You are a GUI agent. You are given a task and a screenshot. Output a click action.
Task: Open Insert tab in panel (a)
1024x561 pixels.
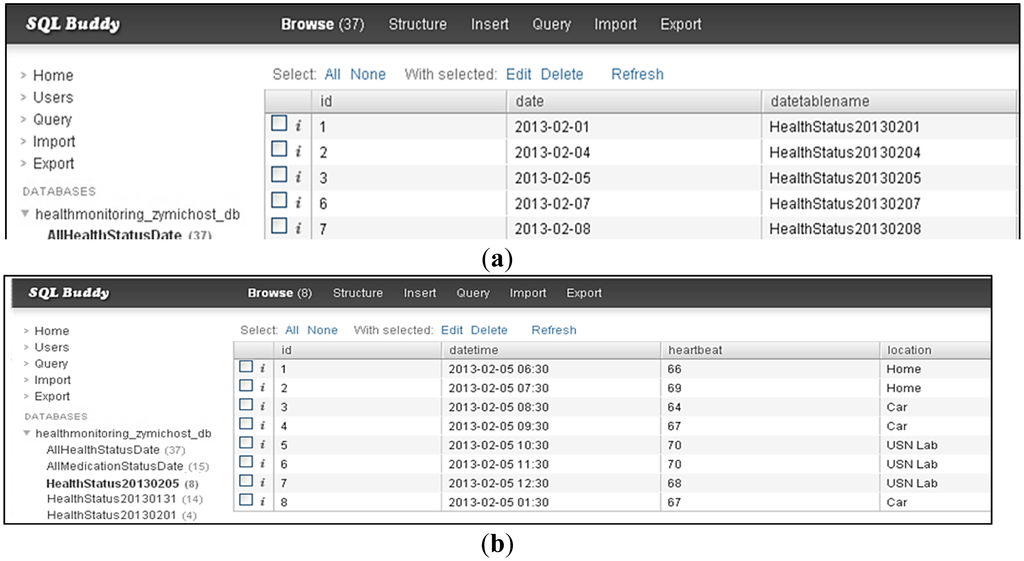489,24
